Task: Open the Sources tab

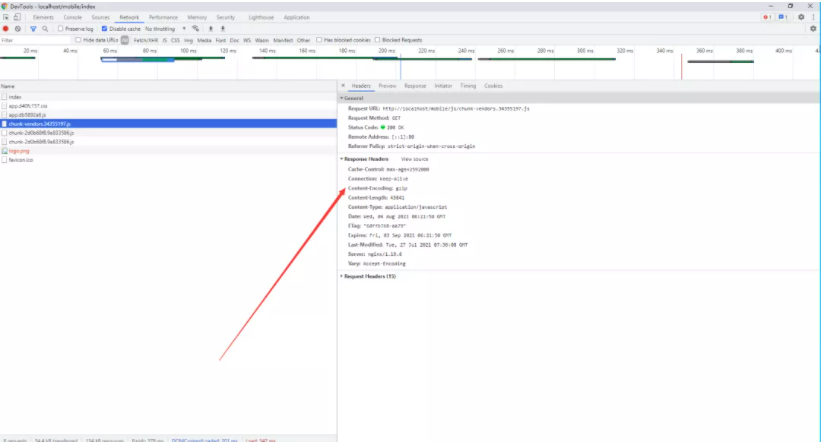Action: point(100,17)
